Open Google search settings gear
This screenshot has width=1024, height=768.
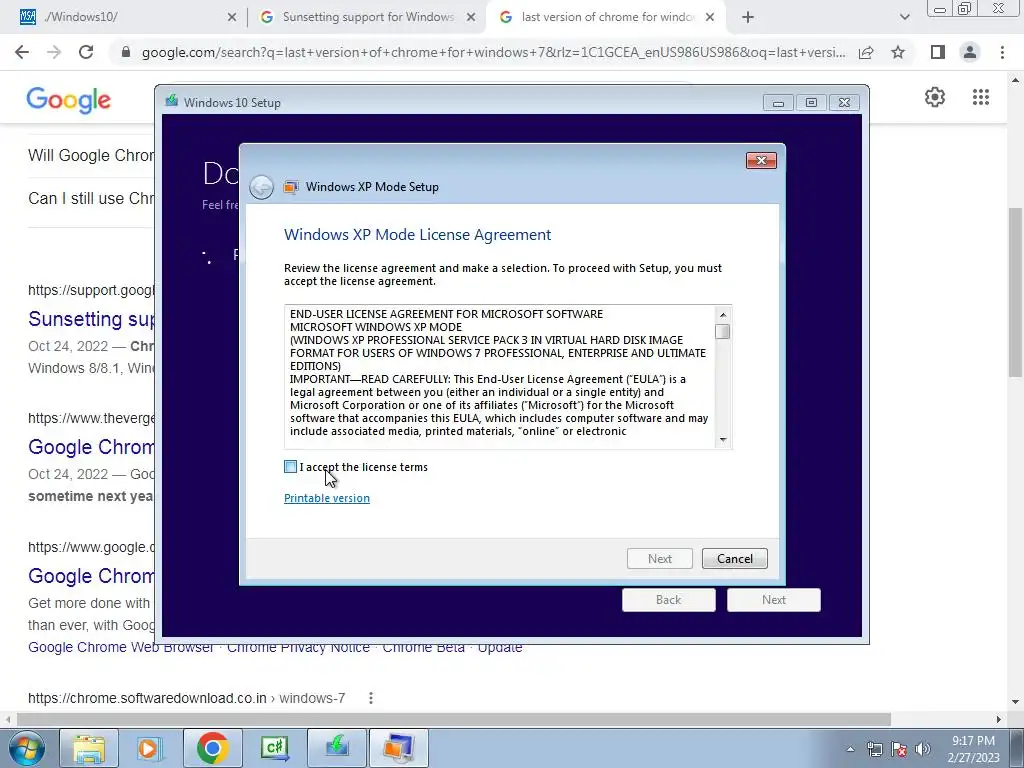tap(935, 97)
